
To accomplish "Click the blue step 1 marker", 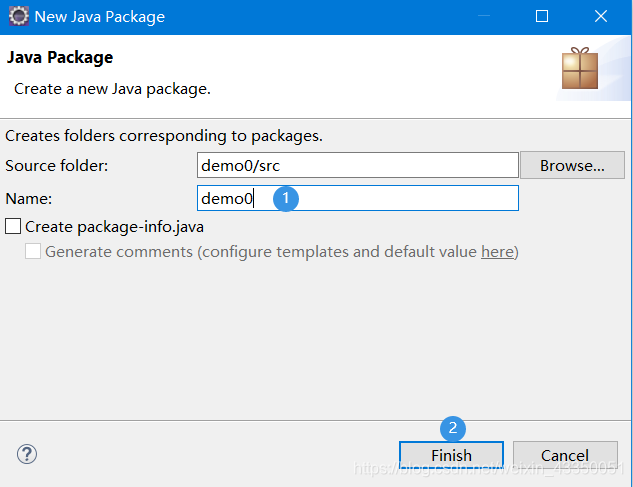I will pyautogui.click(x=286, y=198).
